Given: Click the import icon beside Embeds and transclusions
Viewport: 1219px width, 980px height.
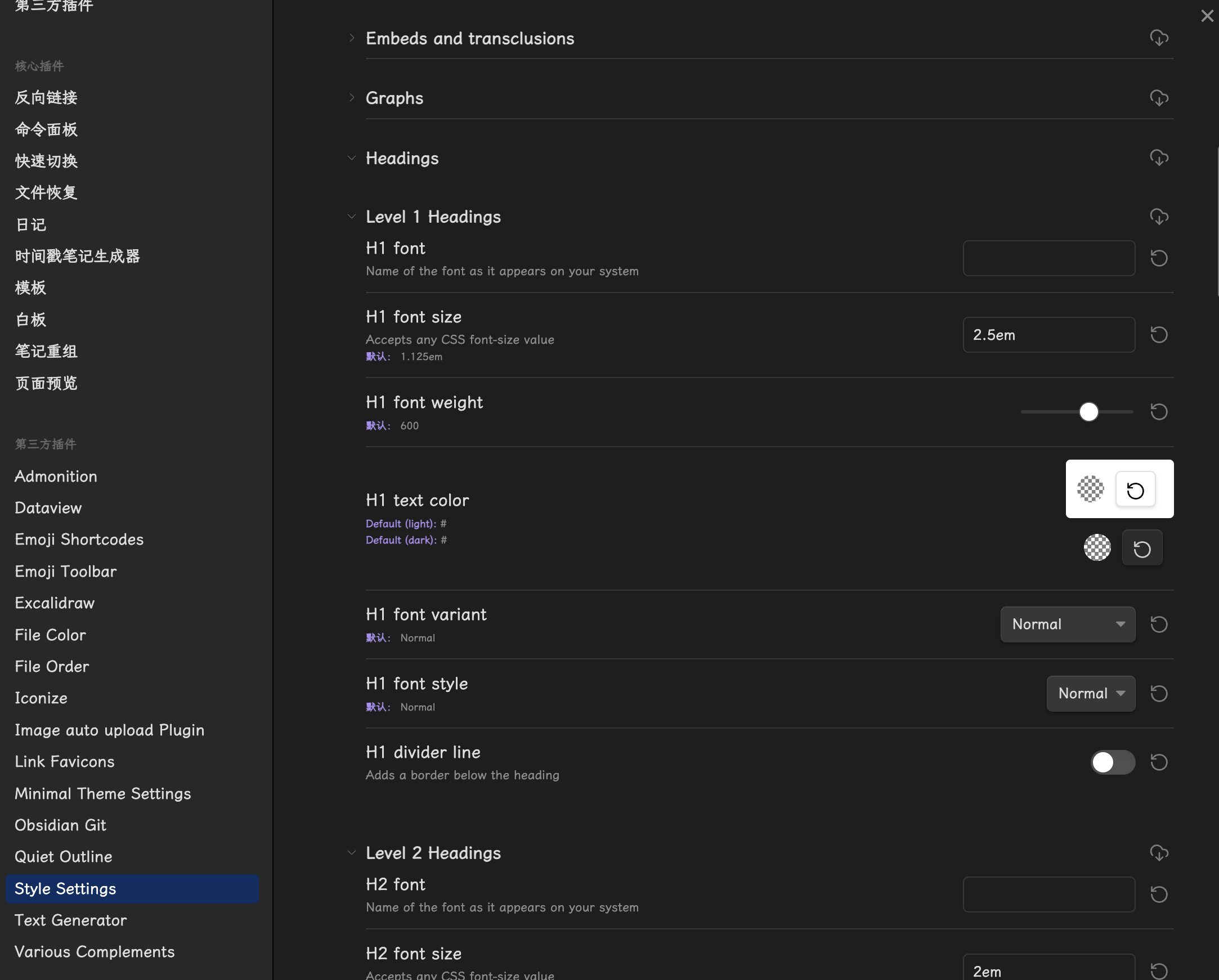Looking at the screenshot, I should pos(1159,38).
